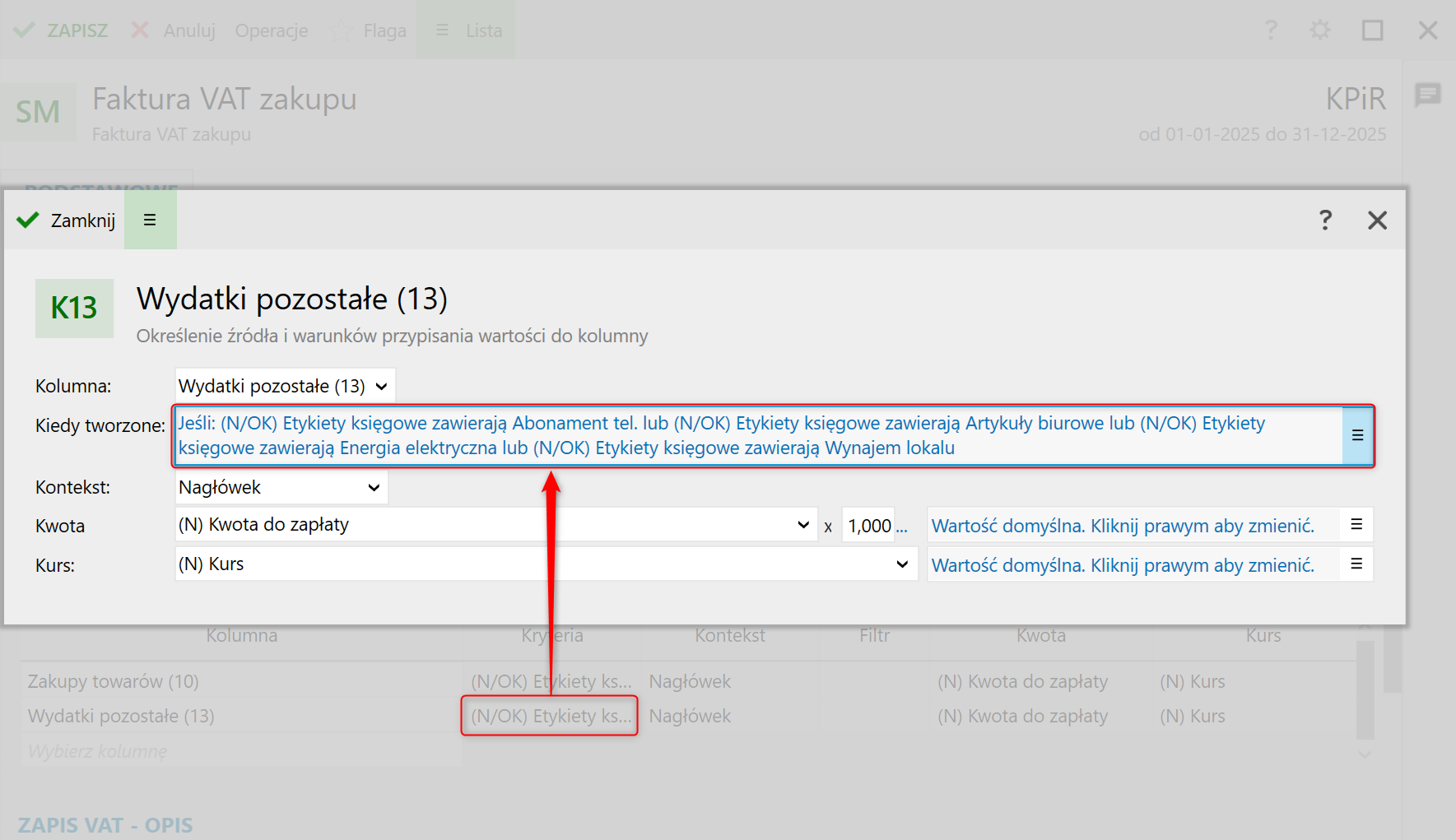Screen dimensions: 1456x840
Task: Click the Filtr header in the background table
Action: (874, 635)
